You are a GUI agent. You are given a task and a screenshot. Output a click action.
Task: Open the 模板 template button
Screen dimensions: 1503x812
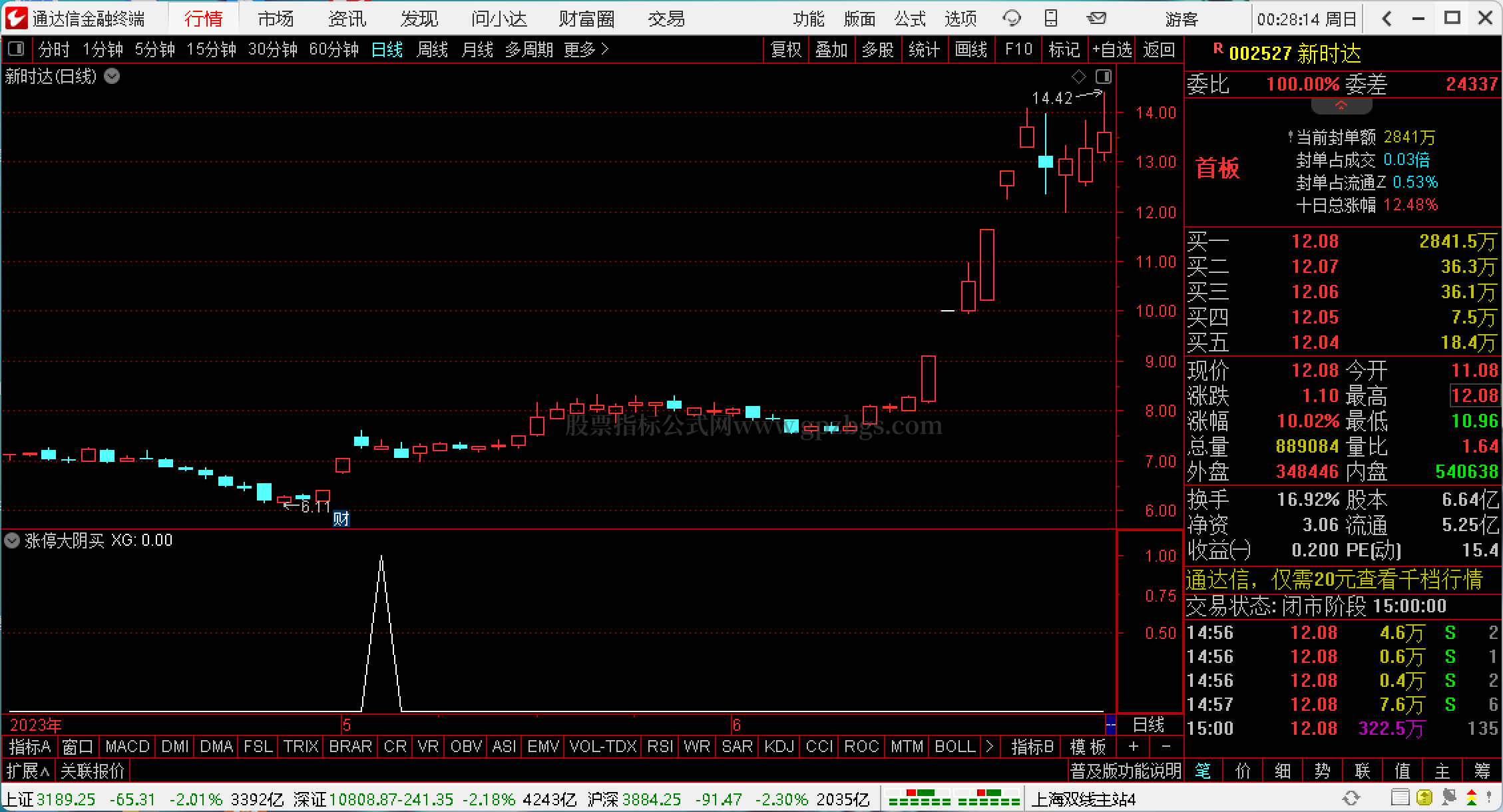pyautogui.click(x=1088, y=747)
